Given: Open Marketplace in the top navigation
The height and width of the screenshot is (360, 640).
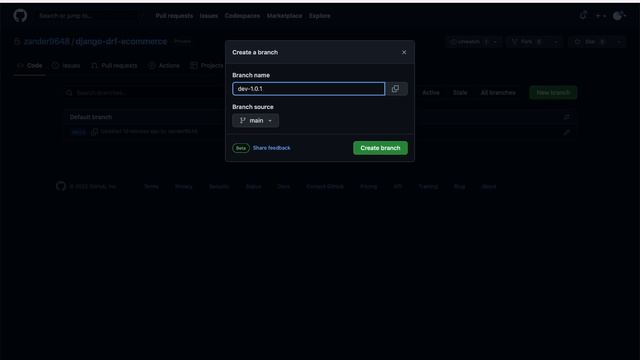Looking at the screenshot, I should [284, 16].
